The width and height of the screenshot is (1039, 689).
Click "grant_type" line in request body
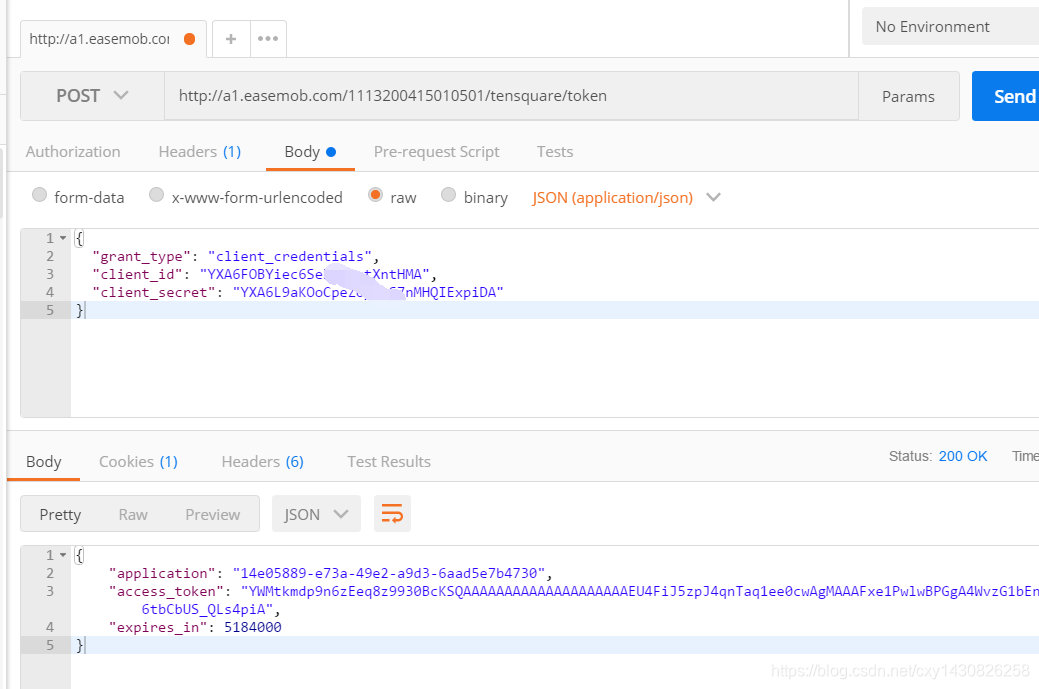click(236, 256)
